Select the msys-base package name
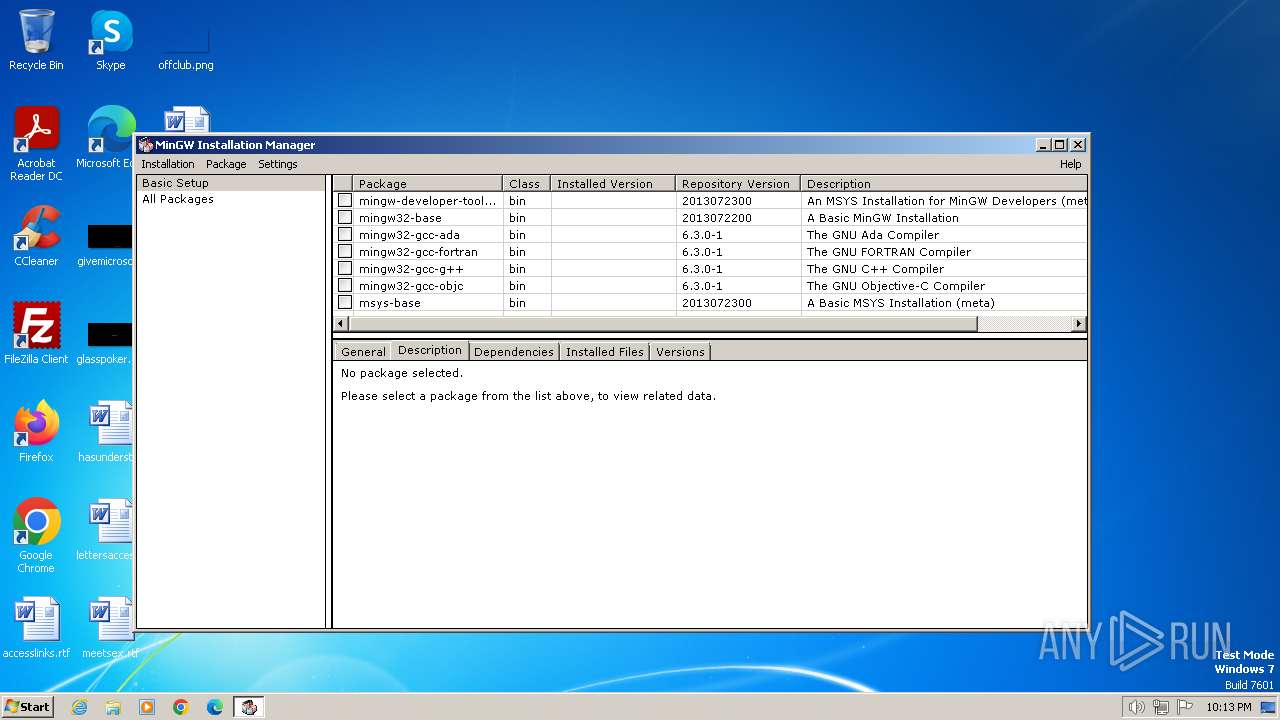 pos(389,303)
